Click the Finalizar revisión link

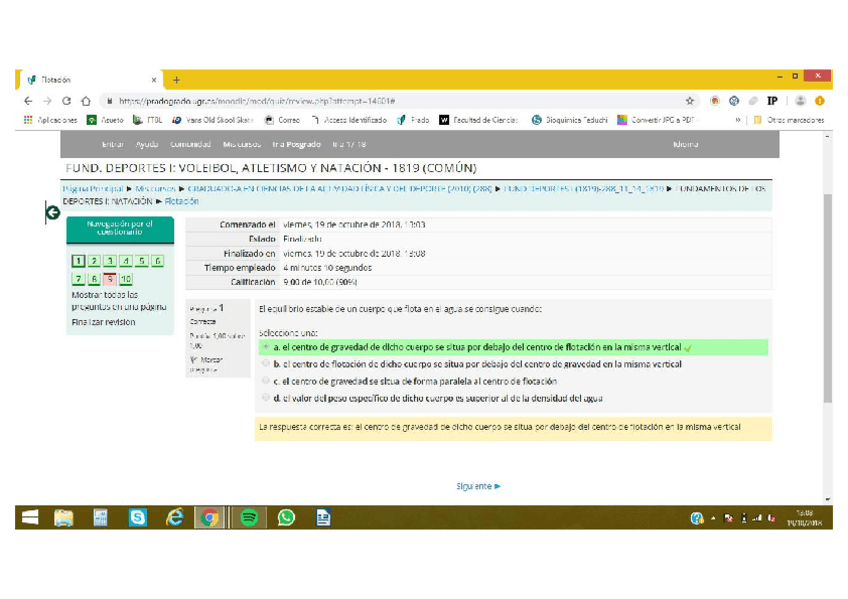(x=103, y=322)
